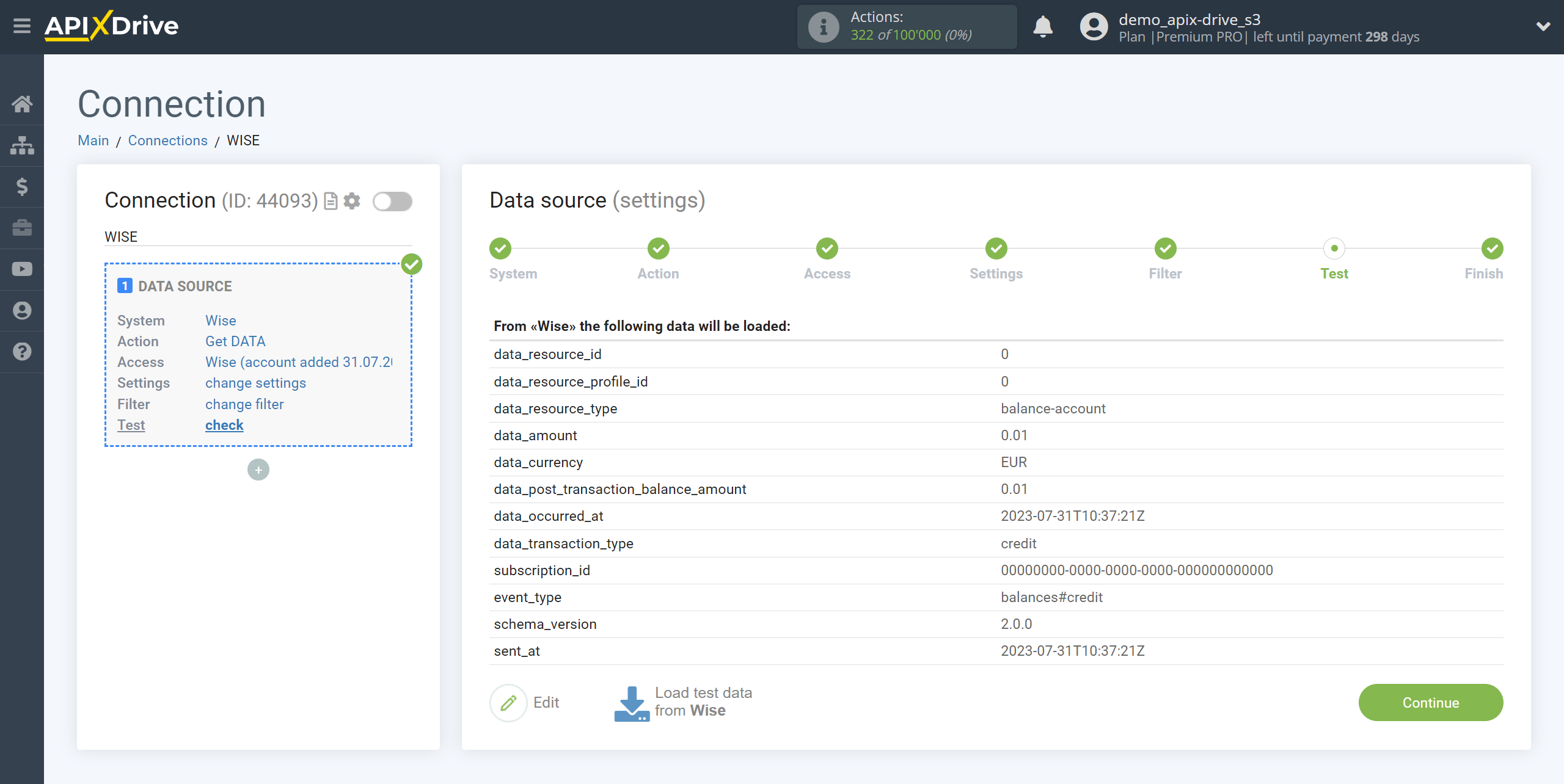Click the user avatar icon
Image resolution: width=1564 pixels, height=784 pixels.
(x=1094, y=27)
